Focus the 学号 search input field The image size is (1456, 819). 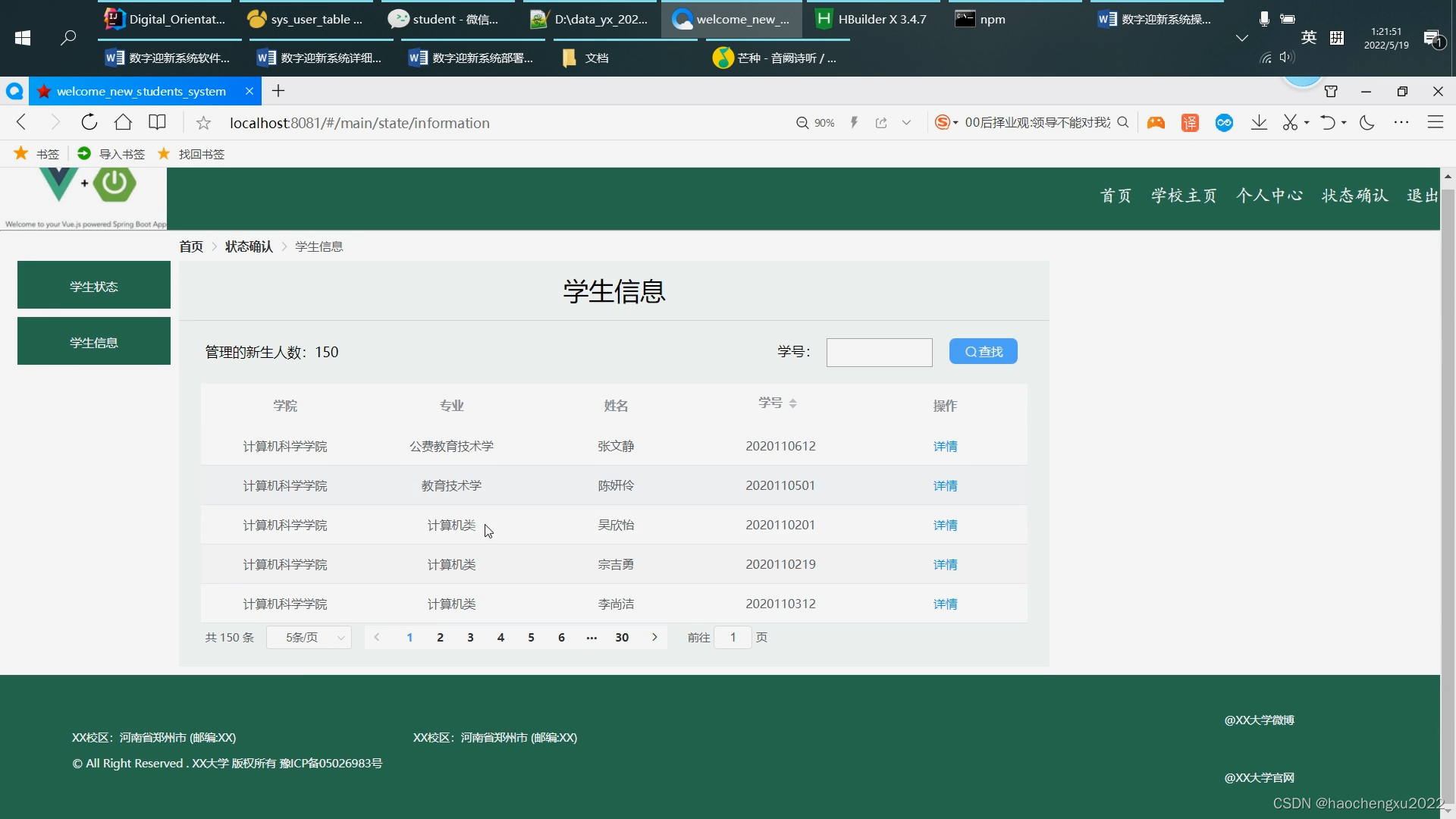point(879,353)
